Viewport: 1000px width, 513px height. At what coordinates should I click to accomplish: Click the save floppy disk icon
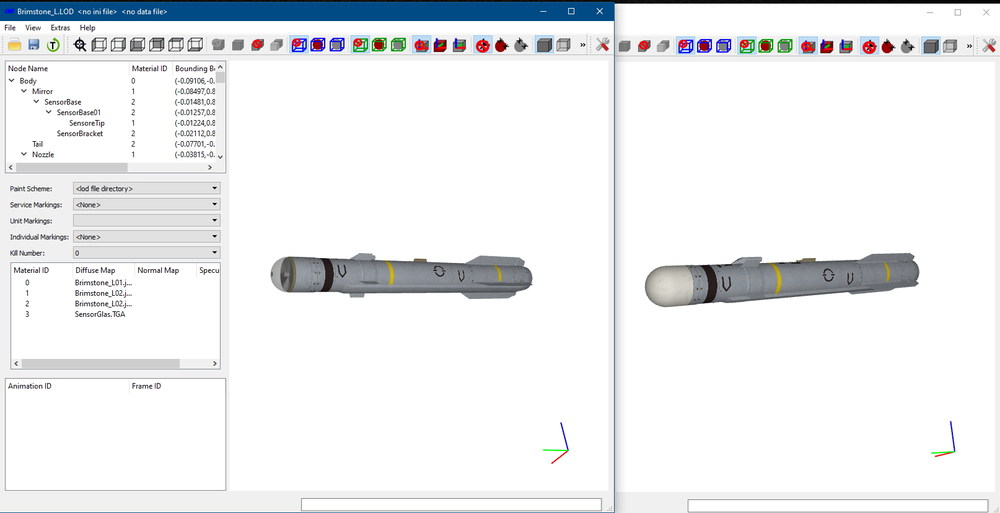click(34, 45)
